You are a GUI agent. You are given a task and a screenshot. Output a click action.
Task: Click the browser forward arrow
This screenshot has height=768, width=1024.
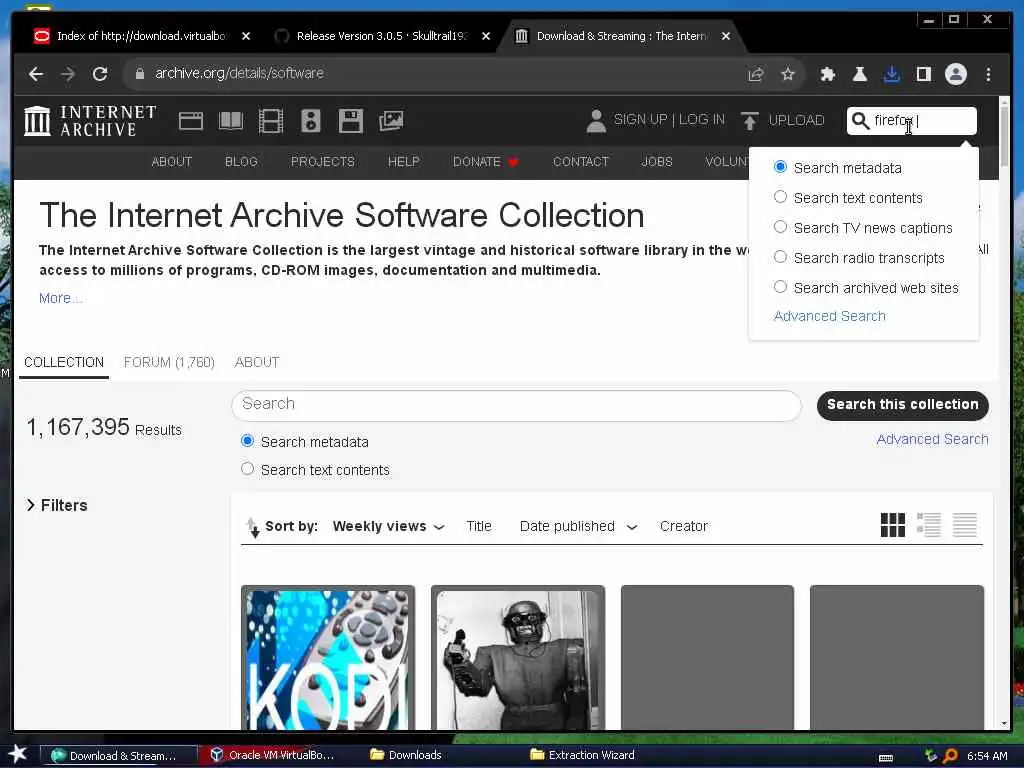pos(68,74)
